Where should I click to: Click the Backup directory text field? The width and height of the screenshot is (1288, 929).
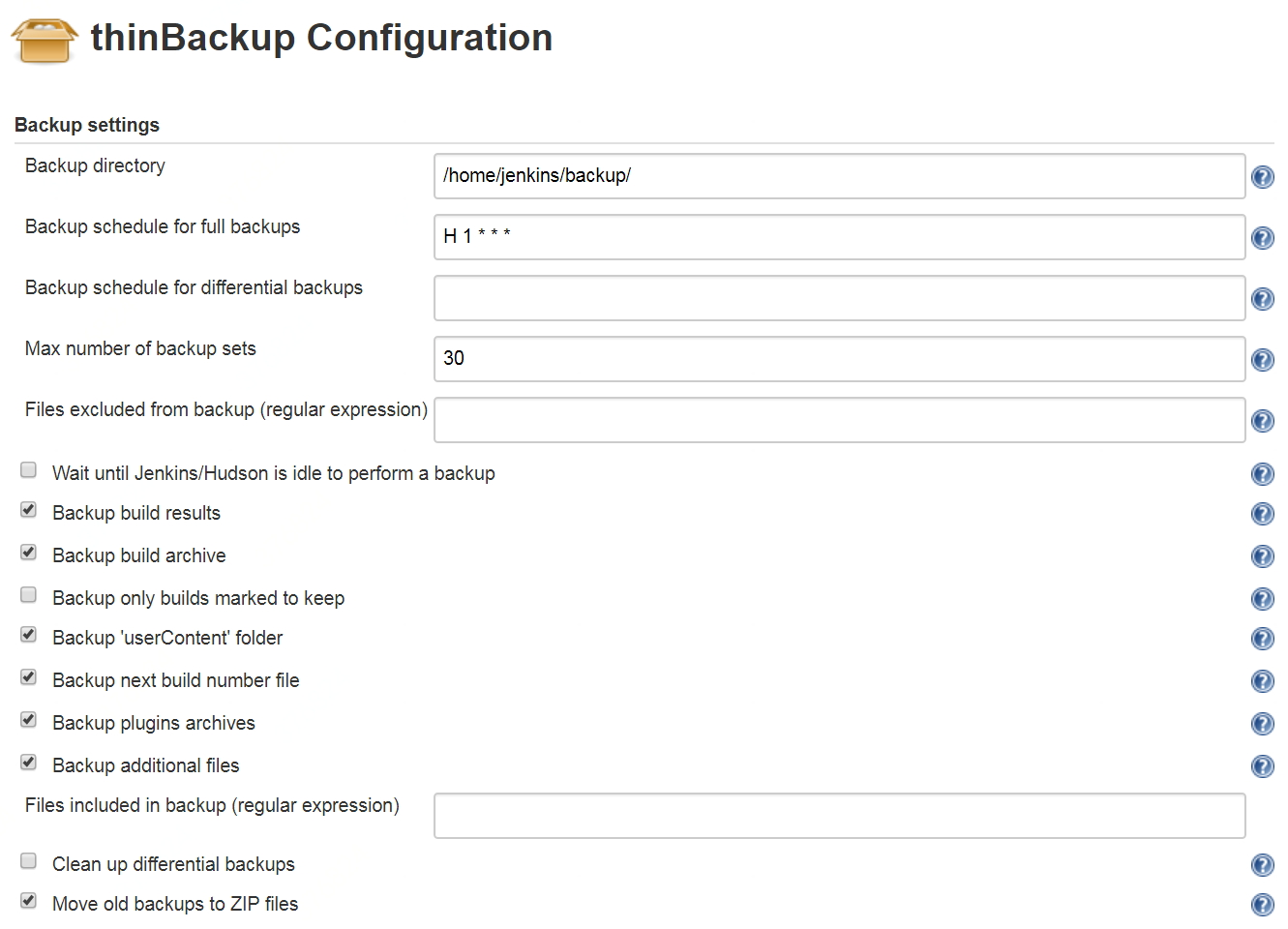(x=839, y=176)
